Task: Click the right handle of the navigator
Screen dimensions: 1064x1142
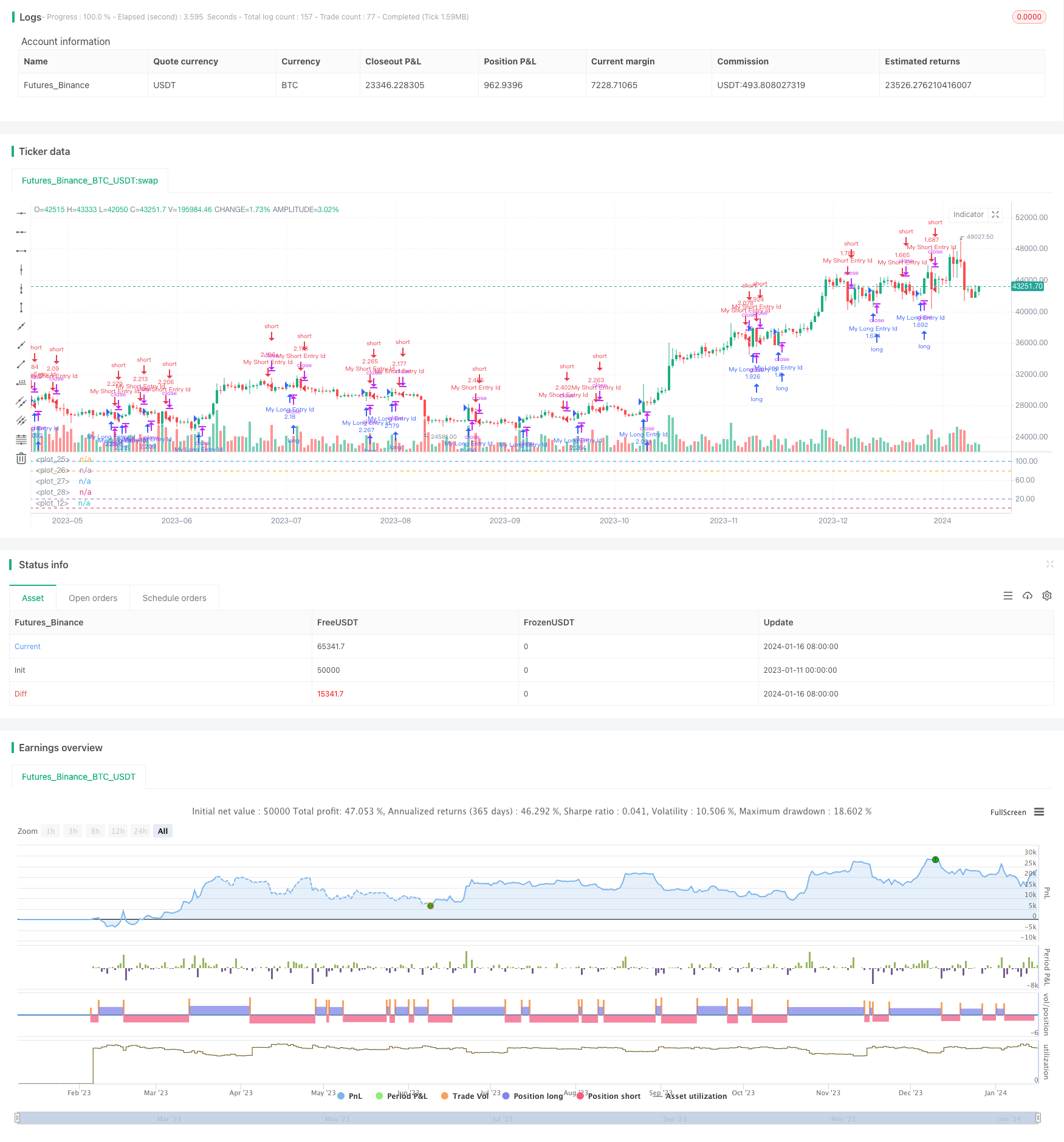Action: [x=1038, y=1118]
